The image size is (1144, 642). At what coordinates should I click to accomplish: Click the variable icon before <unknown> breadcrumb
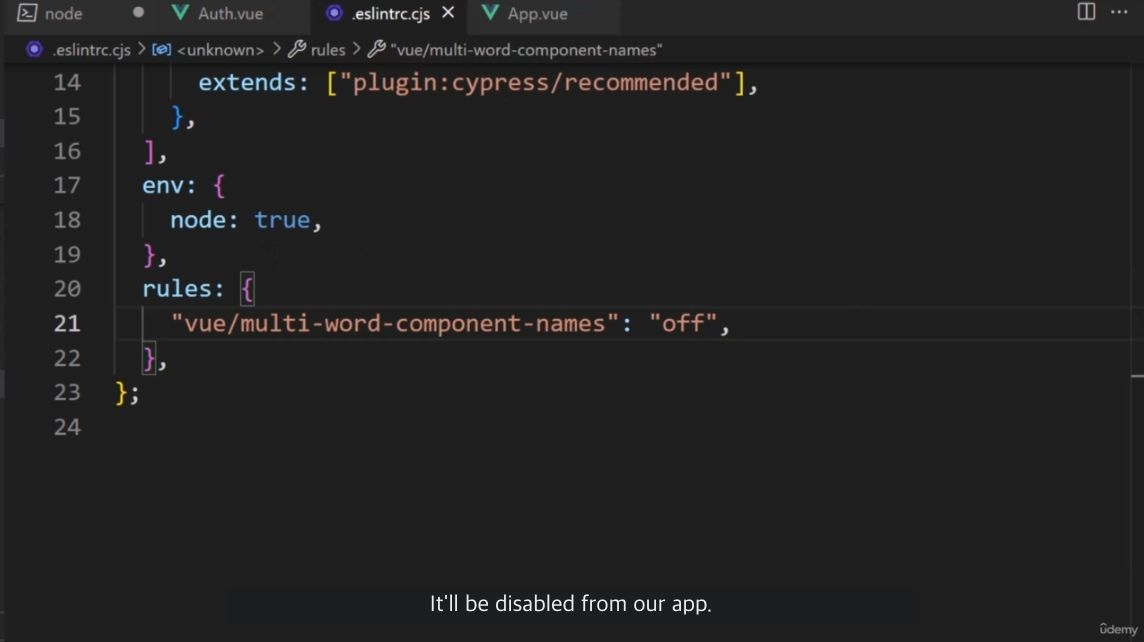click(161, 50)
